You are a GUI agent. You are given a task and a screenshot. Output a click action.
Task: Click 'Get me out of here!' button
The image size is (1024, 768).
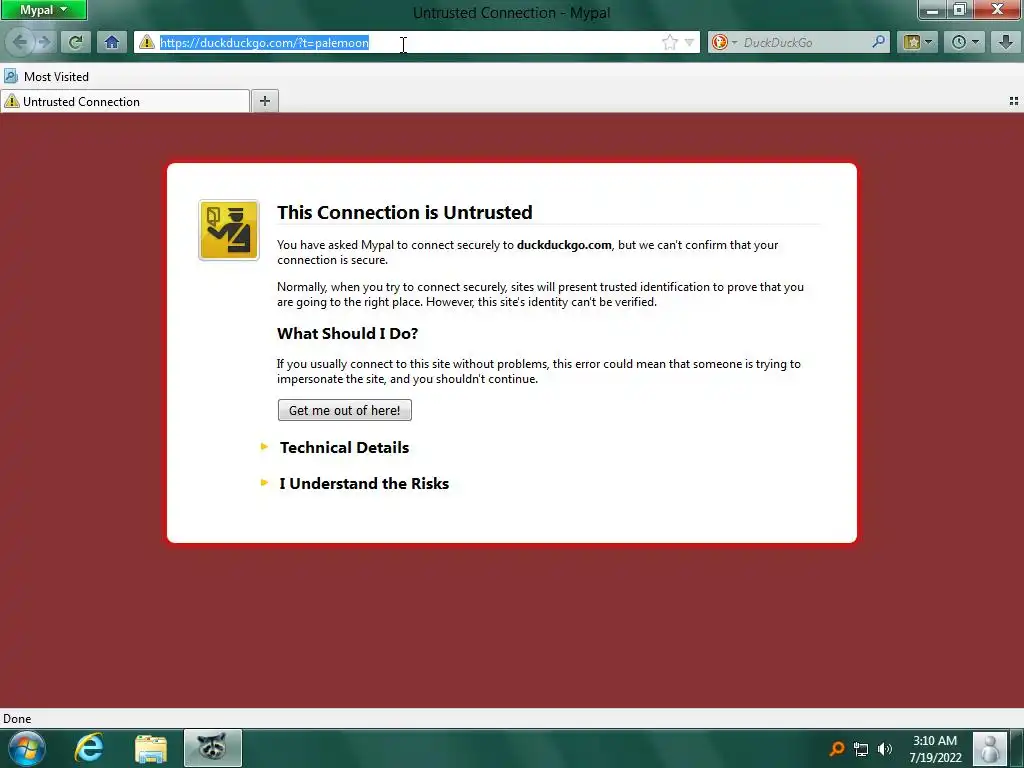point(345,410)
